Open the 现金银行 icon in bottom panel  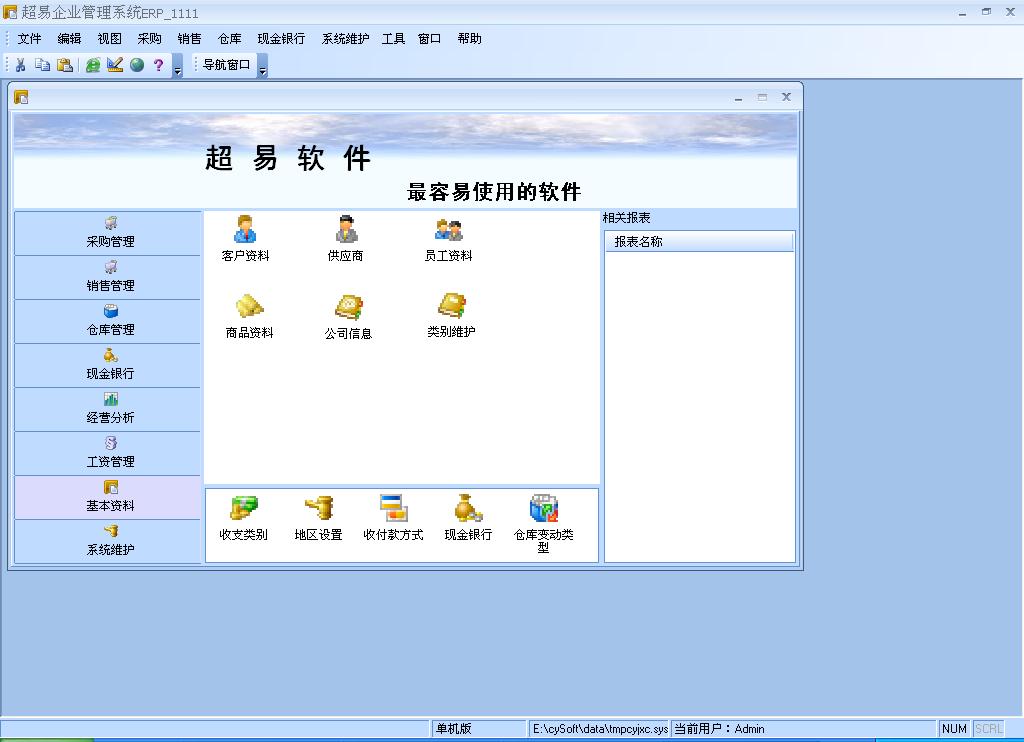468,518
